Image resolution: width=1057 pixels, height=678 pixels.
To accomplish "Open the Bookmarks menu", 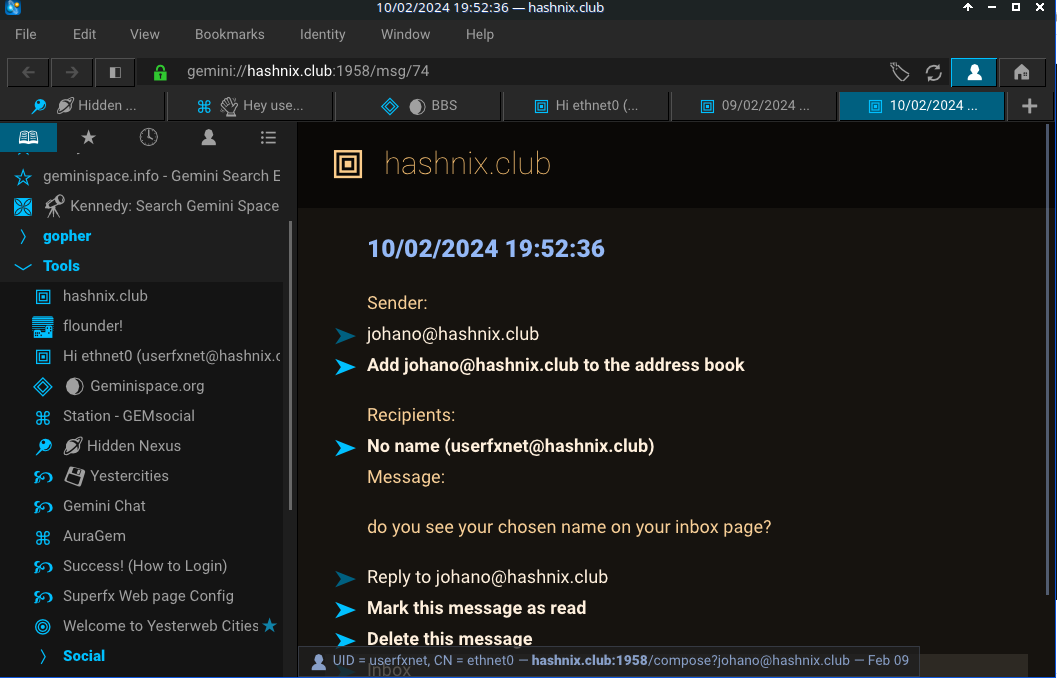I will tap(229, 34).
